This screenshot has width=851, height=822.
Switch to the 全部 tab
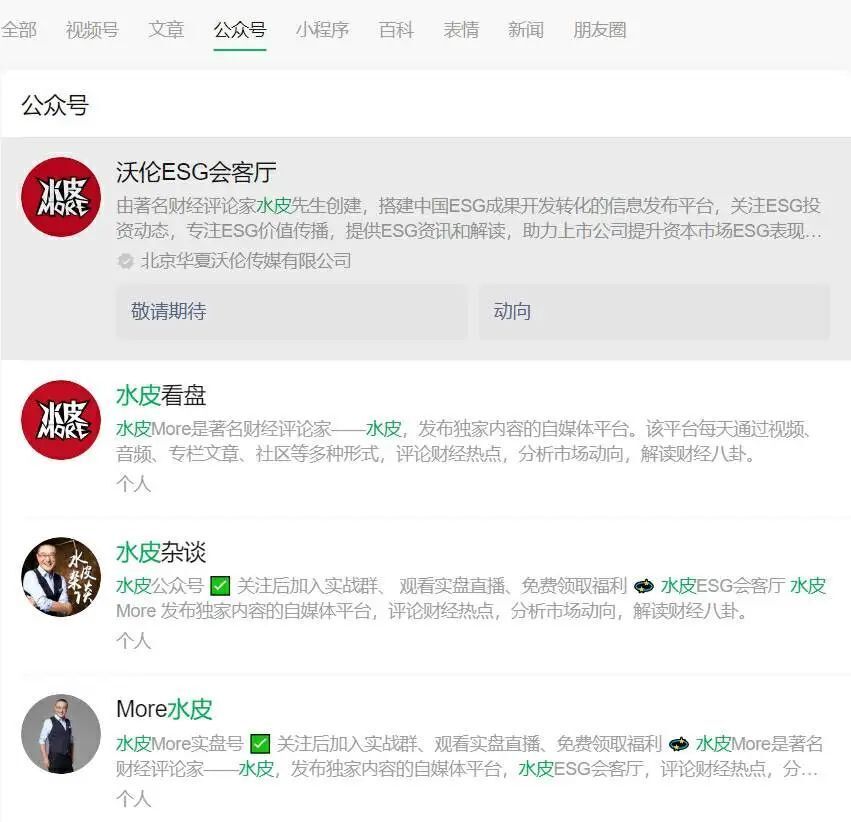coord(18,30)
